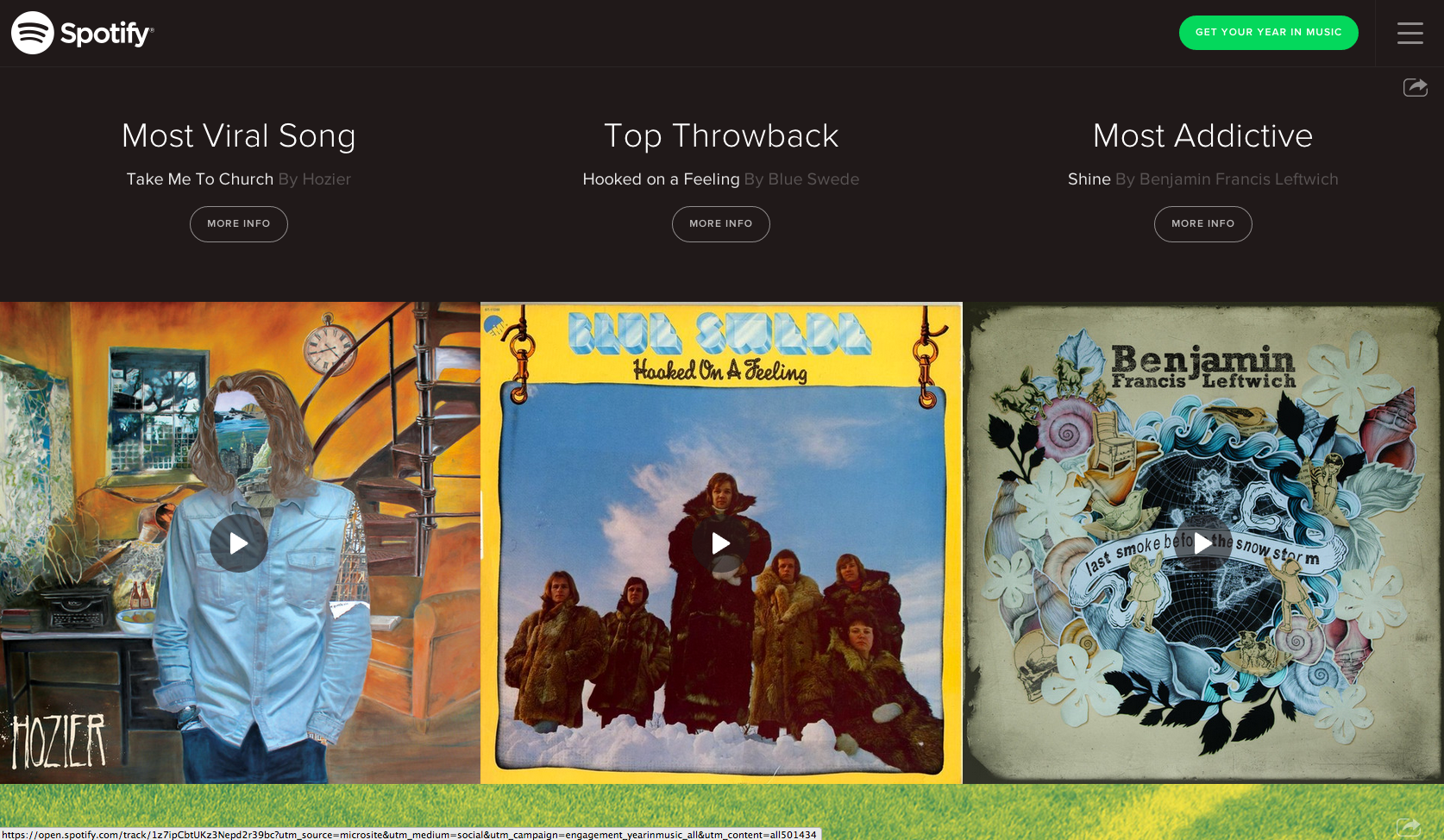Click Shine By Benjamin Francis Leftwich text
The image size is (1444, 840).
[1202, 179]
